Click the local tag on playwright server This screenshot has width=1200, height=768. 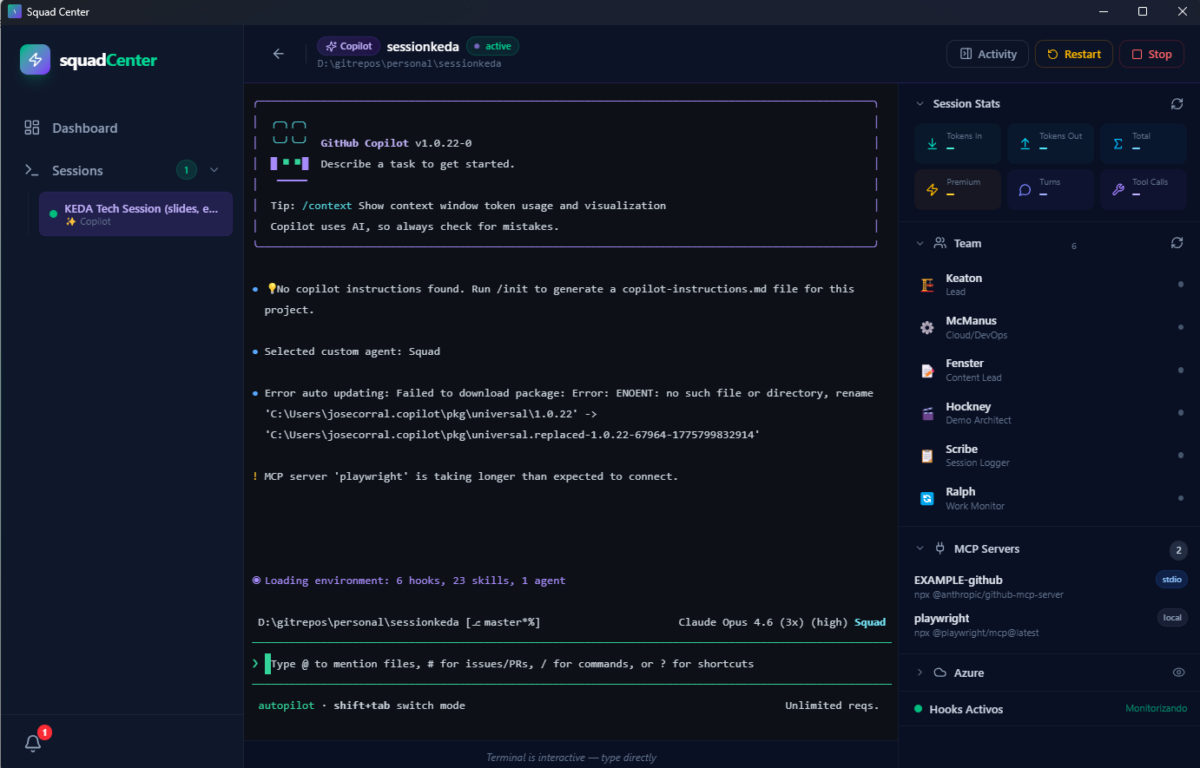coord(1172,617)
